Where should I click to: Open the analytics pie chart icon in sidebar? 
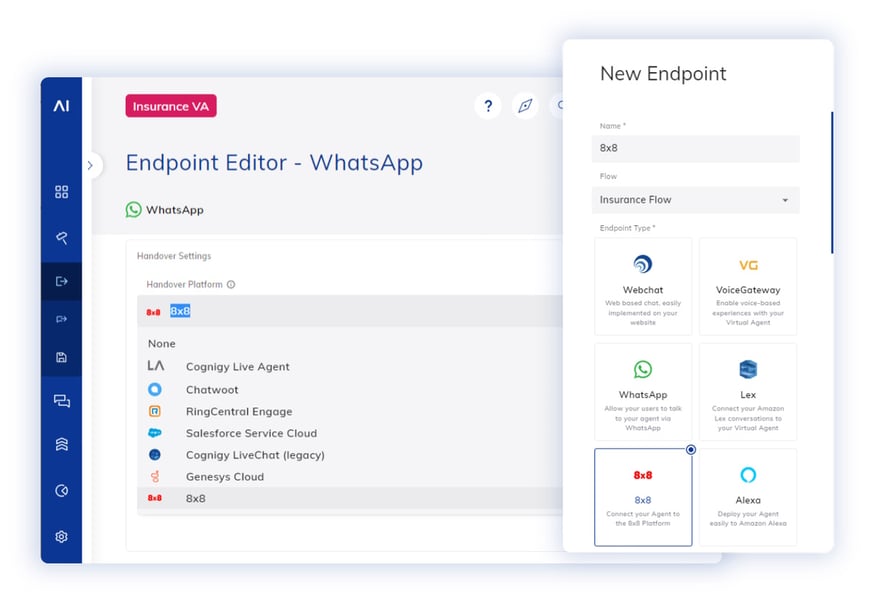(x=62, y=490)
